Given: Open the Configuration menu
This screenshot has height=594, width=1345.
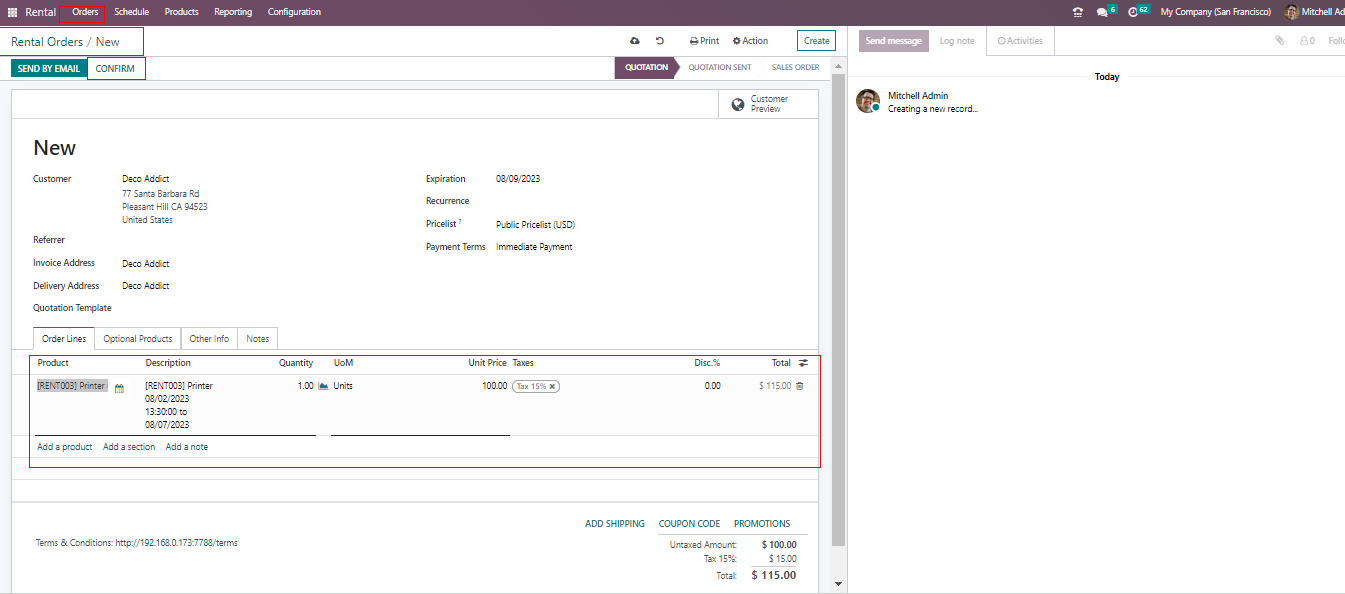Looking at the screenshot, I should 294,12.
